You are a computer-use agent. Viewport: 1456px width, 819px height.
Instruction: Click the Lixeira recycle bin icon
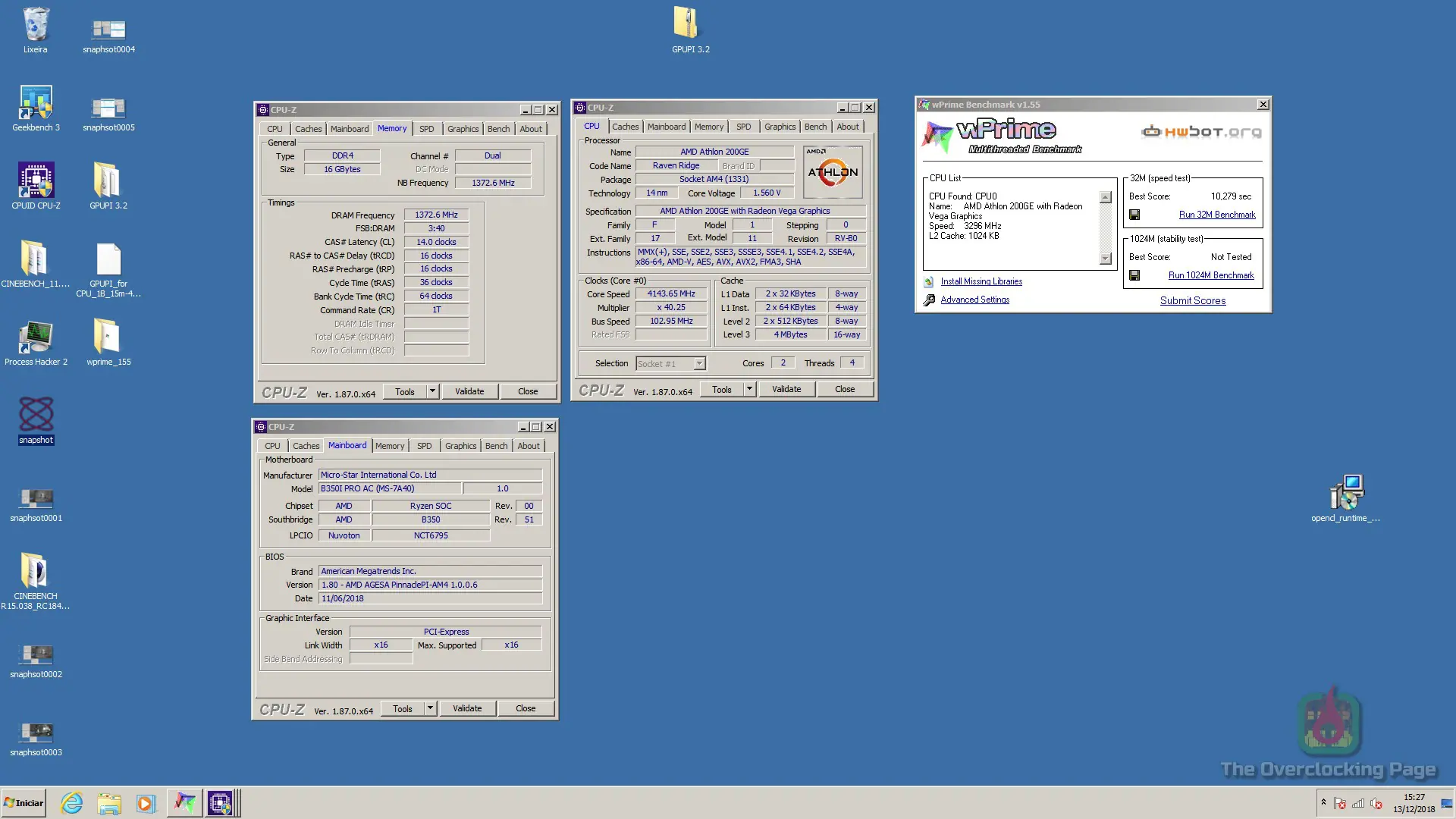(36, 30)
